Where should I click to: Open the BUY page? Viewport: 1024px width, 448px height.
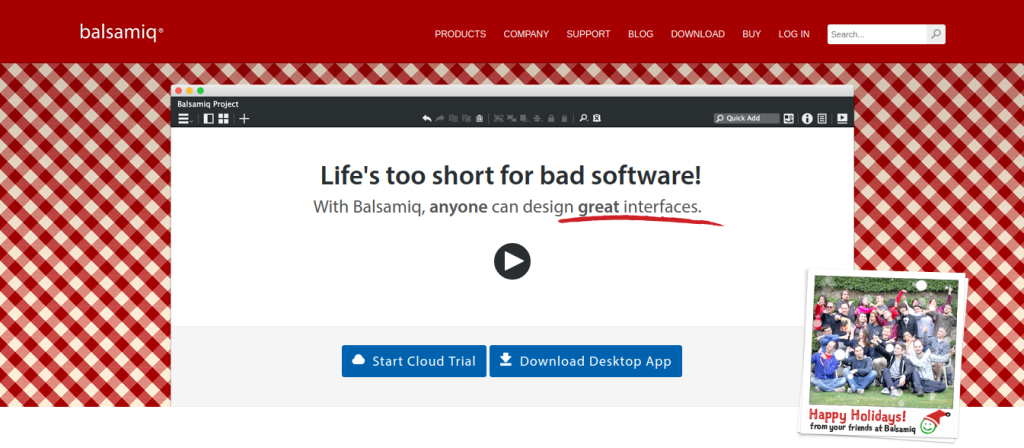point(752,34)
